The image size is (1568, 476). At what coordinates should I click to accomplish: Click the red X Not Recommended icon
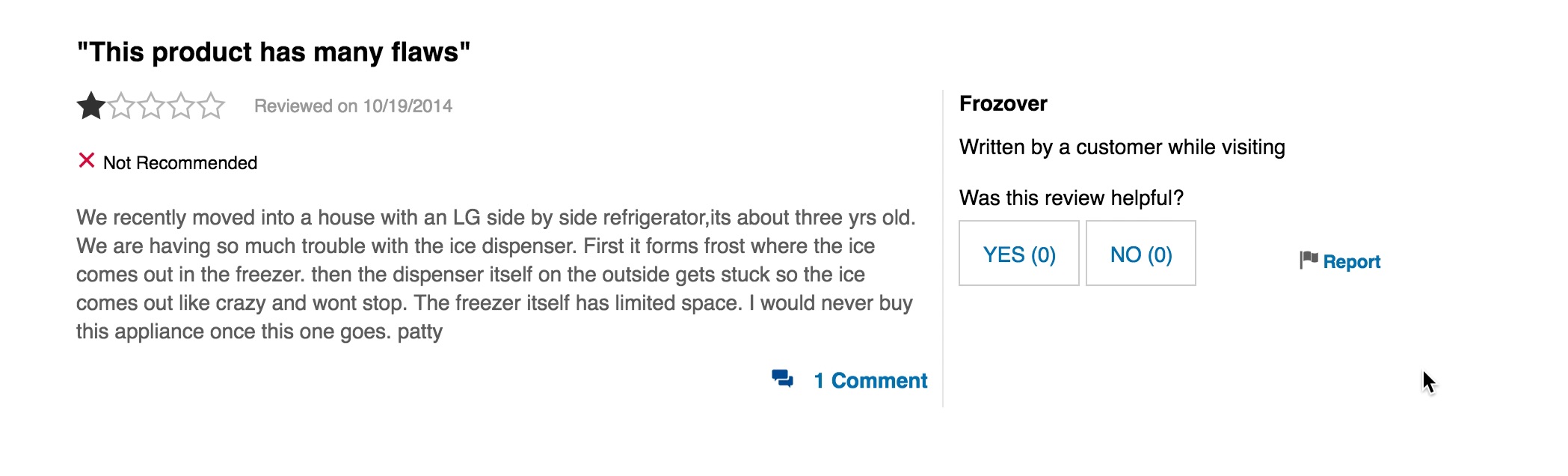(87, 161)
